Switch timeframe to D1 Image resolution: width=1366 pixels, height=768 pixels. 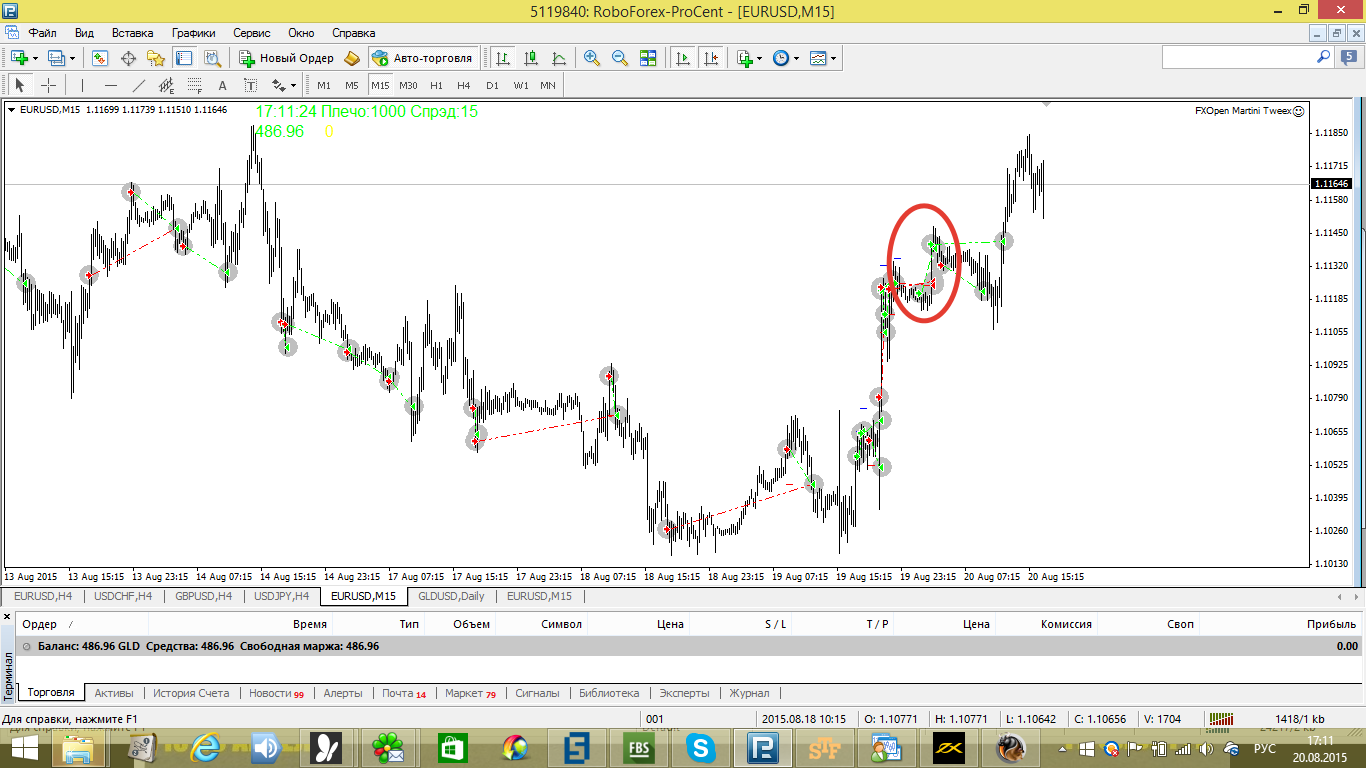pyautogui.click(x=492, y=85)
